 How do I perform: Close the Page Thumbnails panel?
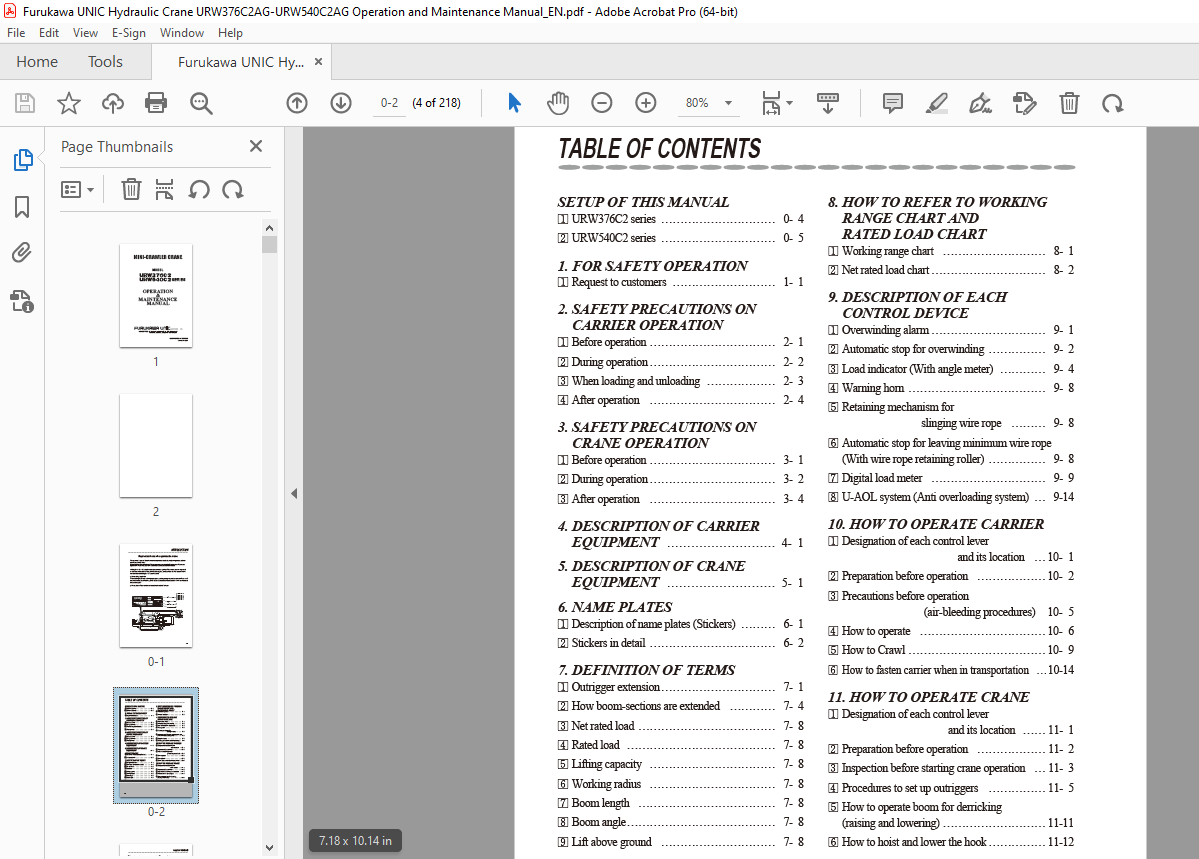[x=256, y=146]
